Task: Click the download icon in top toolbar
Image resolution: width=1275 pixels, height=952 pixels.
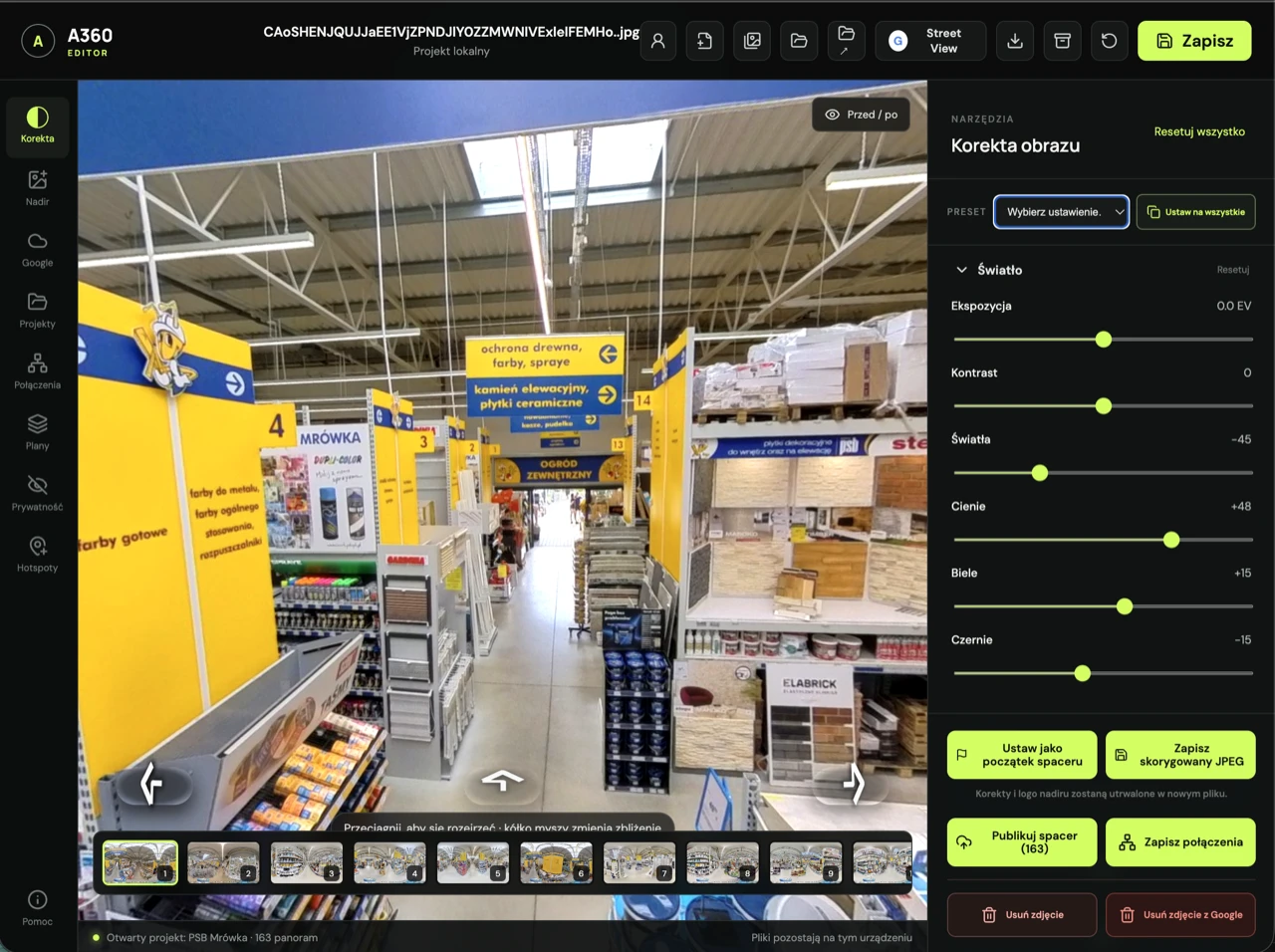Action: (x=1015, y=41)
